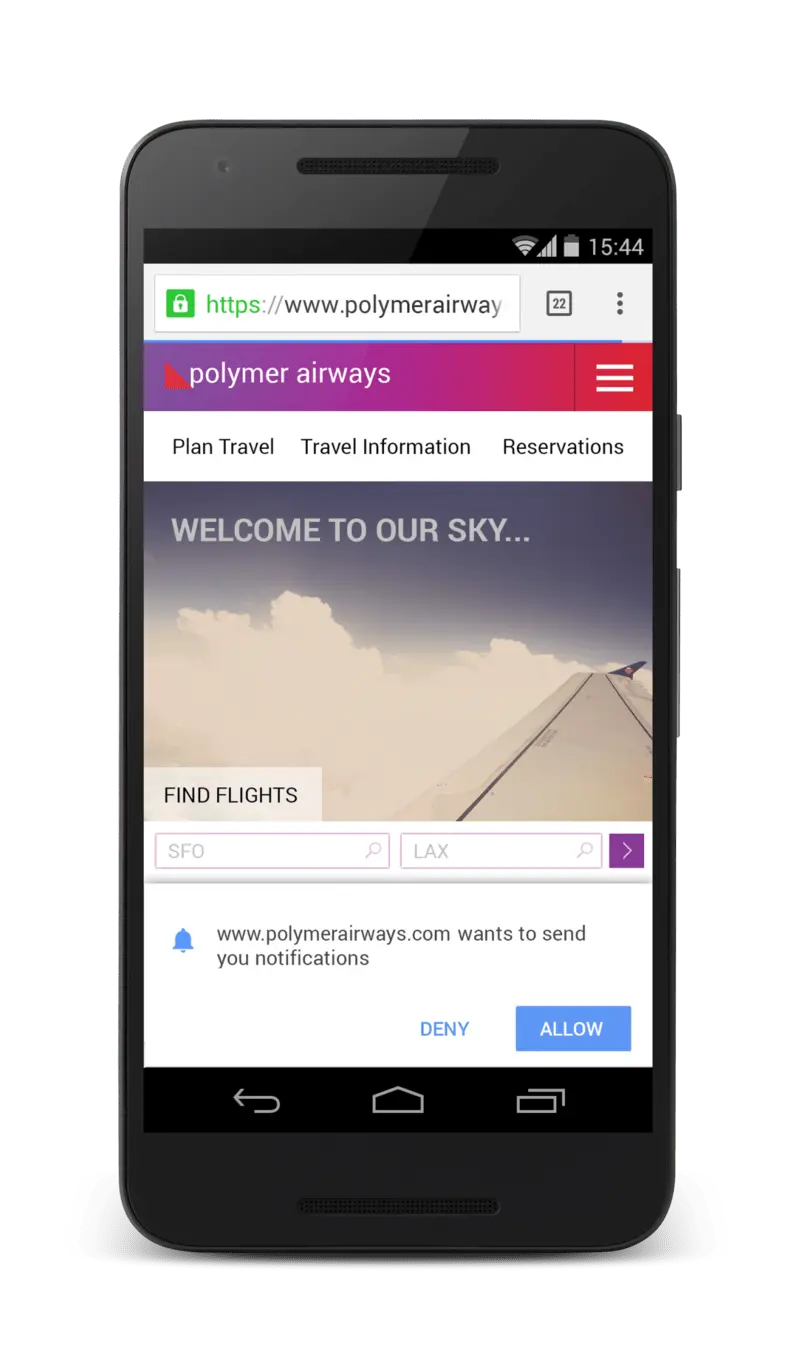This screenshot has width=800, height=1371.
Task: Open the Plan Travel menu item
Action: pos(223,447)
